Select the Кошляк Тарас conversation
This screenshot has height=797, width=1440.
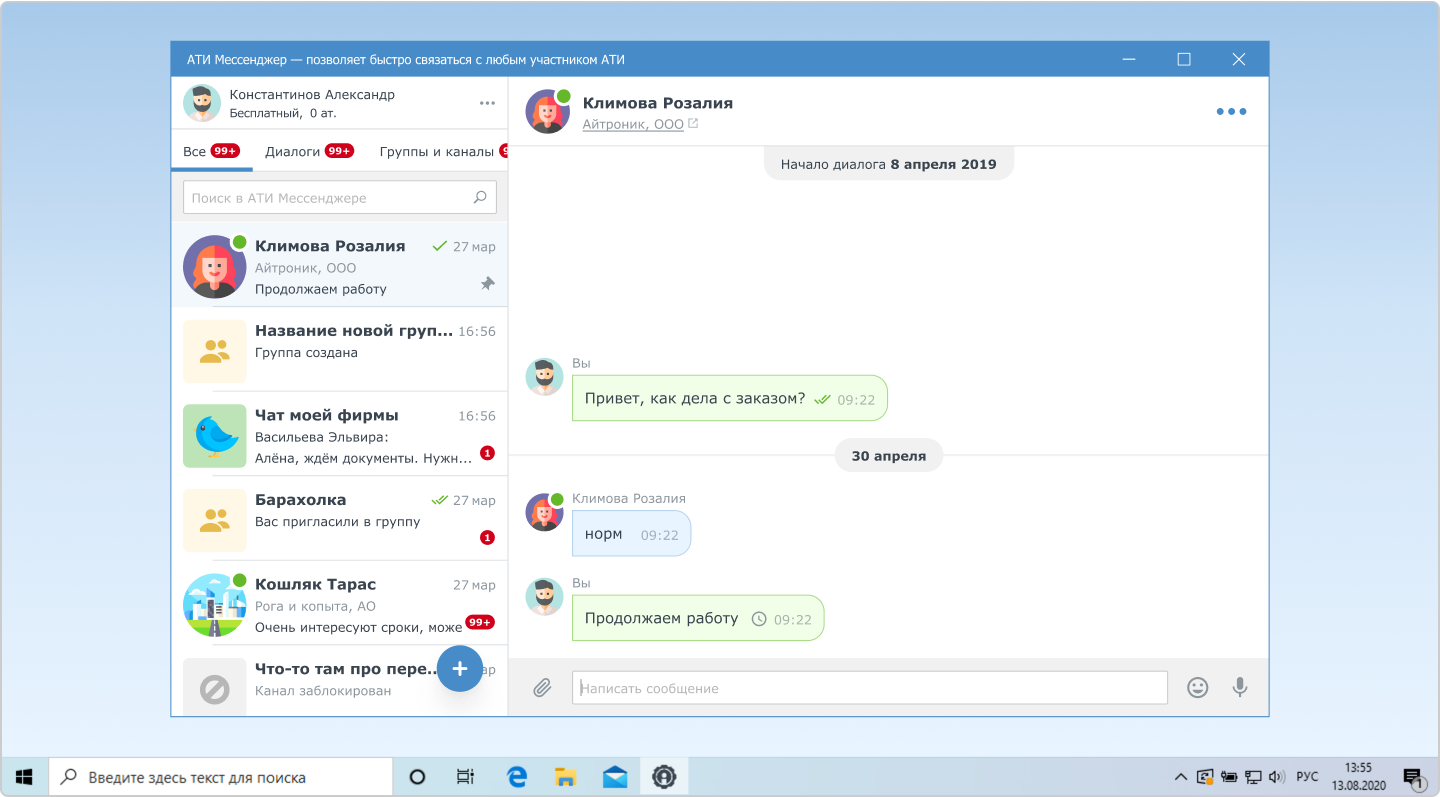point(340,605)
